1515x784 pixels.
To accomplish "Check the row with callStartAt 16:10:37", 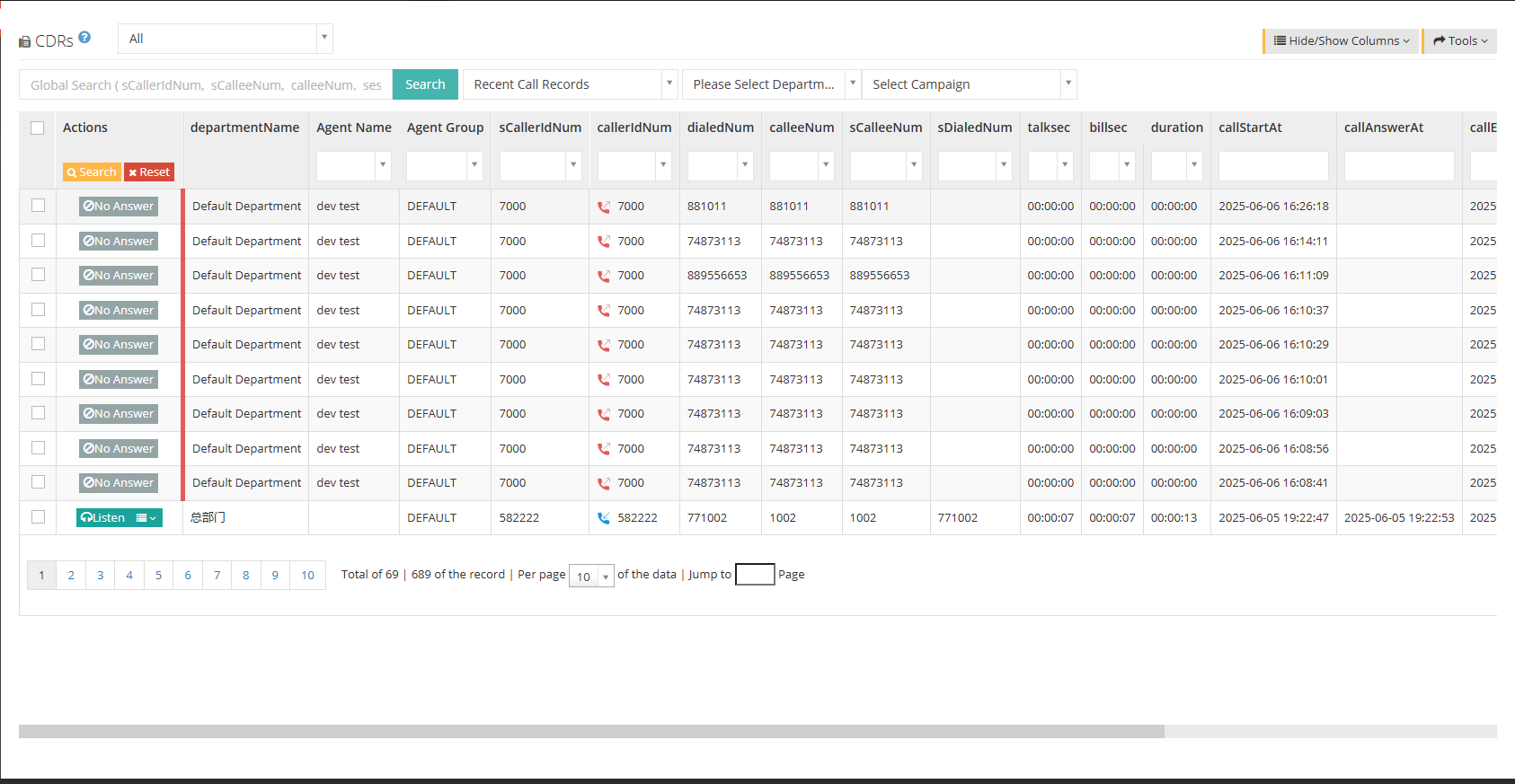I will (x=38, y=309).
